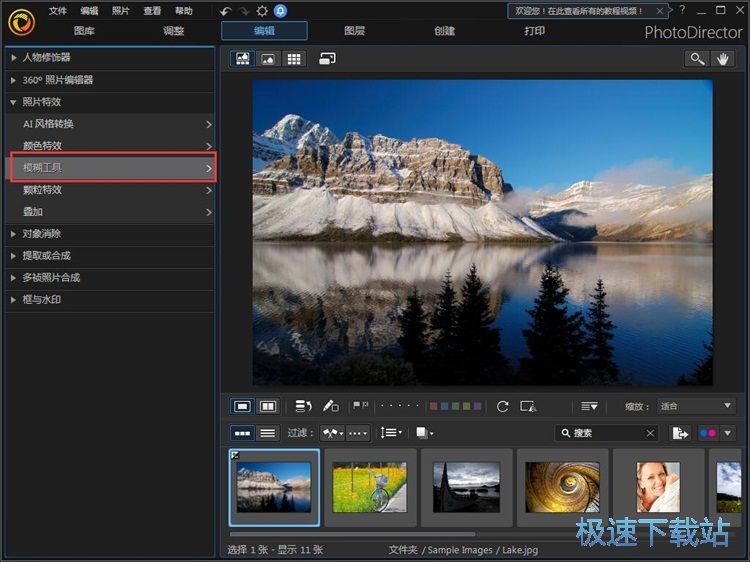Open the zoom level dropdown
This screenshot has height=562, width=750.
coord(696,406)
